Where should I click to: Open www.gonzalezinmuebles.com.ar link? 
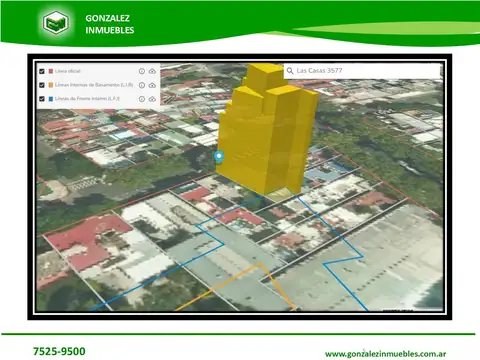tap(385, 354)
